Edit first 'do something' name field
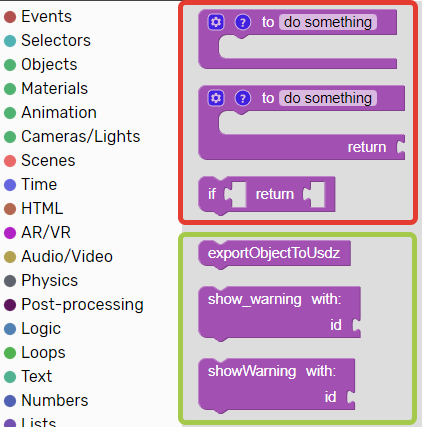Image resolution: width=422 pixels, height=427 pixels. (328, 22)
